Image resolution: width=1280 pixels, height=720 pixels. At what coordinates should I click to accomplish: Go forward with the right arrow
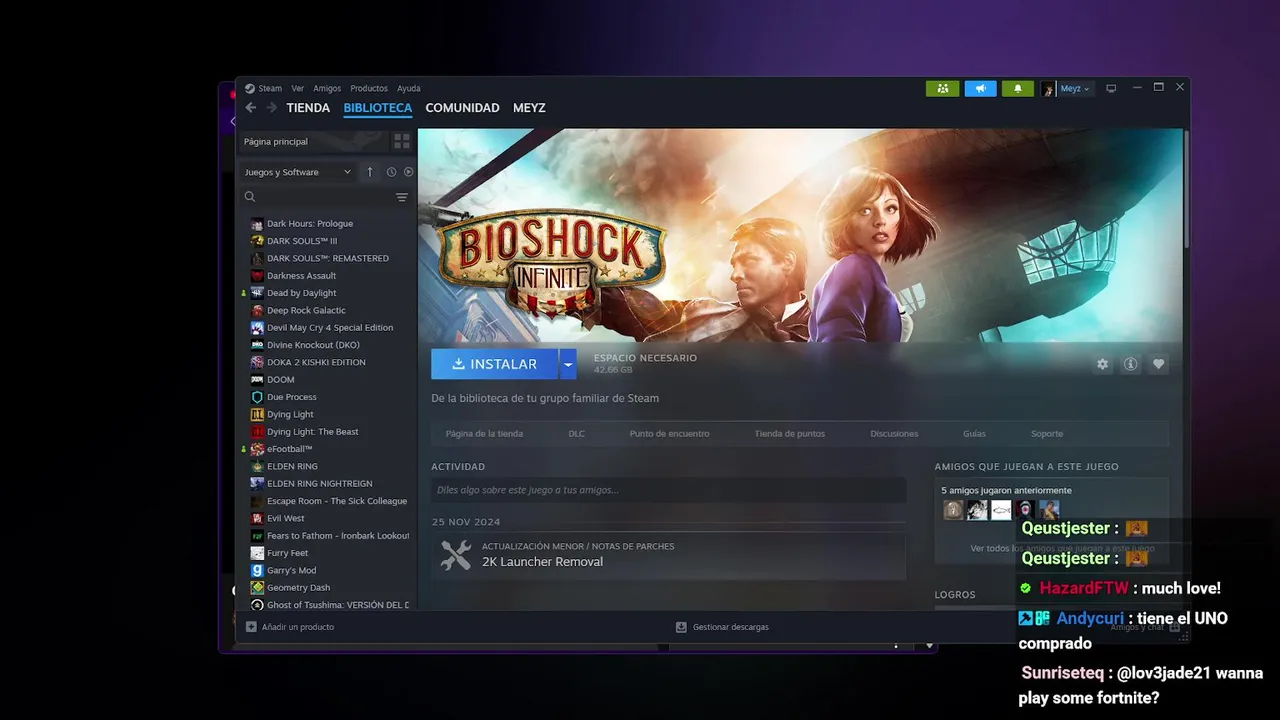(272, 108)
